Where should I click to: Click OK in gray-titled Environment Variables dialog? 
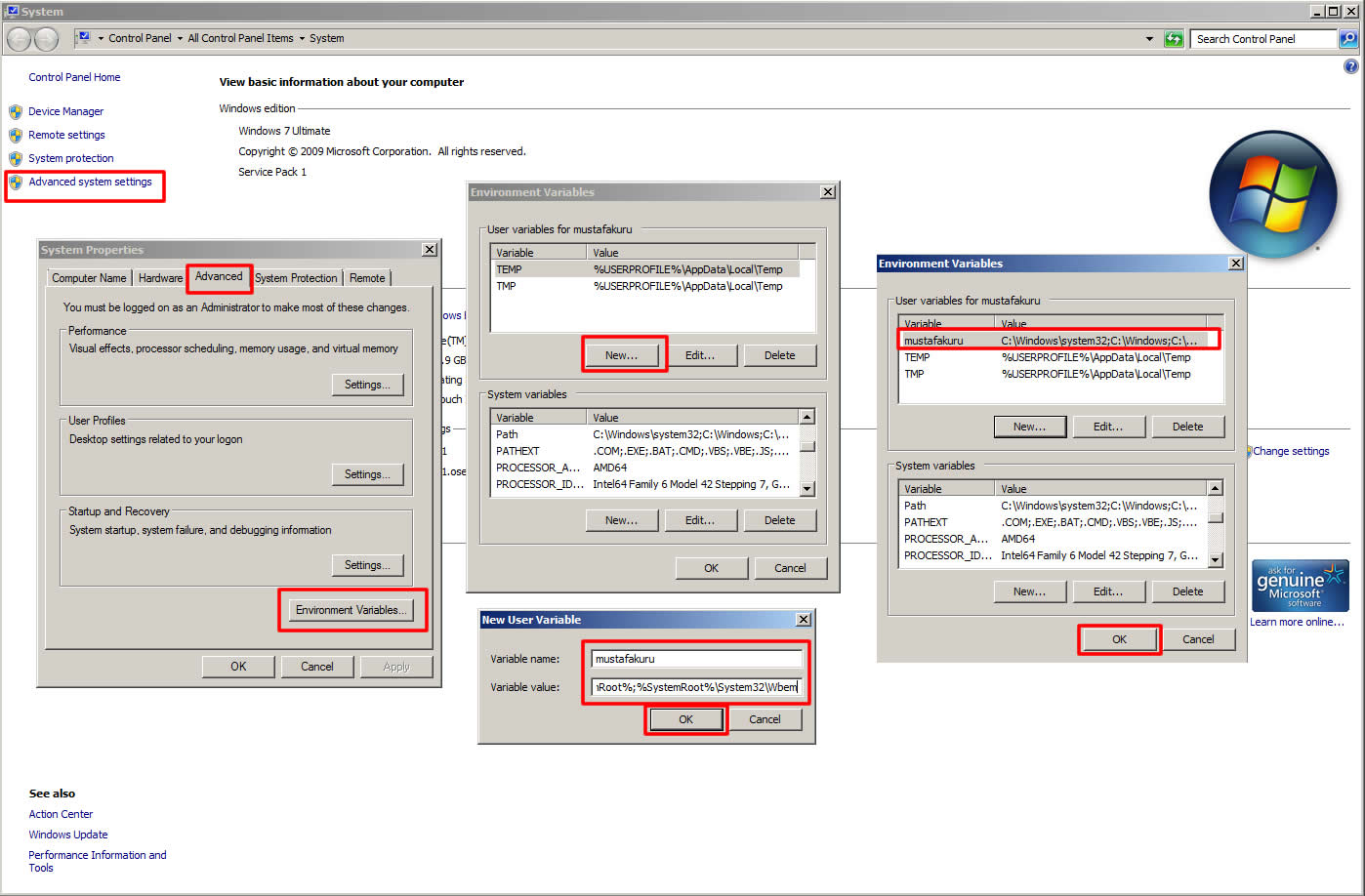pyautogui.click(x=712, y=568)
